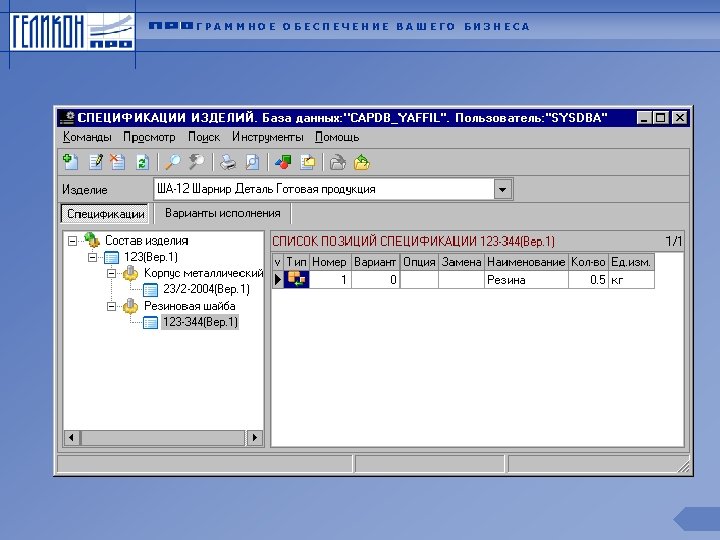Click the printer icon

tap(228, 162)
